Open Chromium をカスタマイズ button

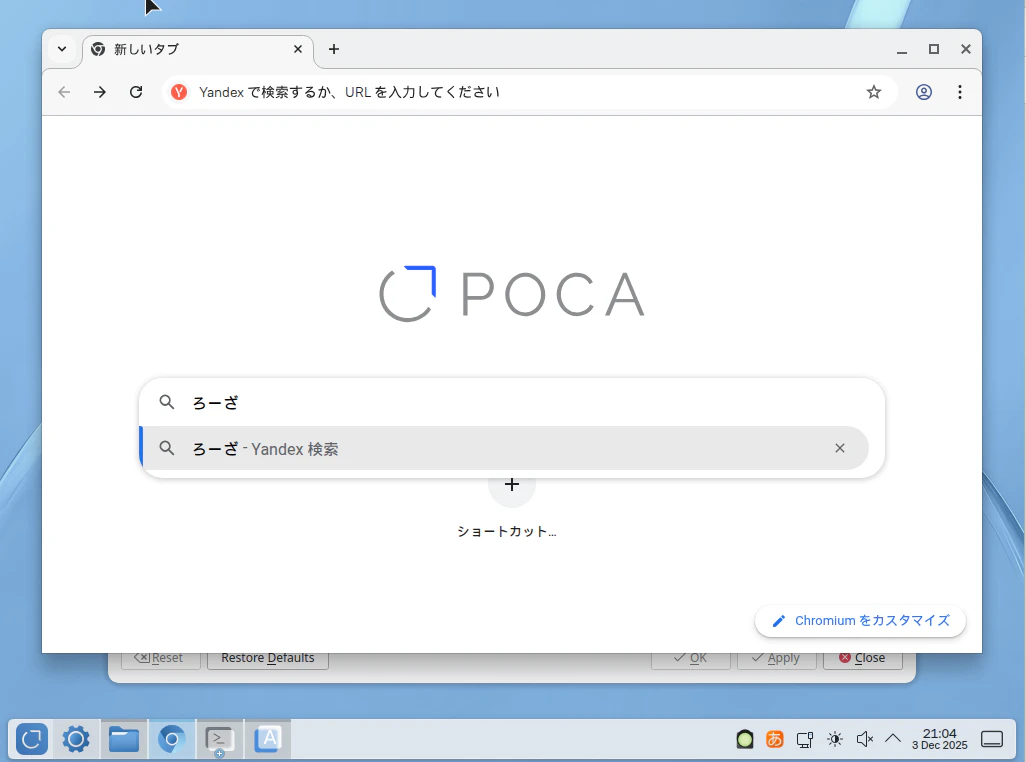point(860,621)
